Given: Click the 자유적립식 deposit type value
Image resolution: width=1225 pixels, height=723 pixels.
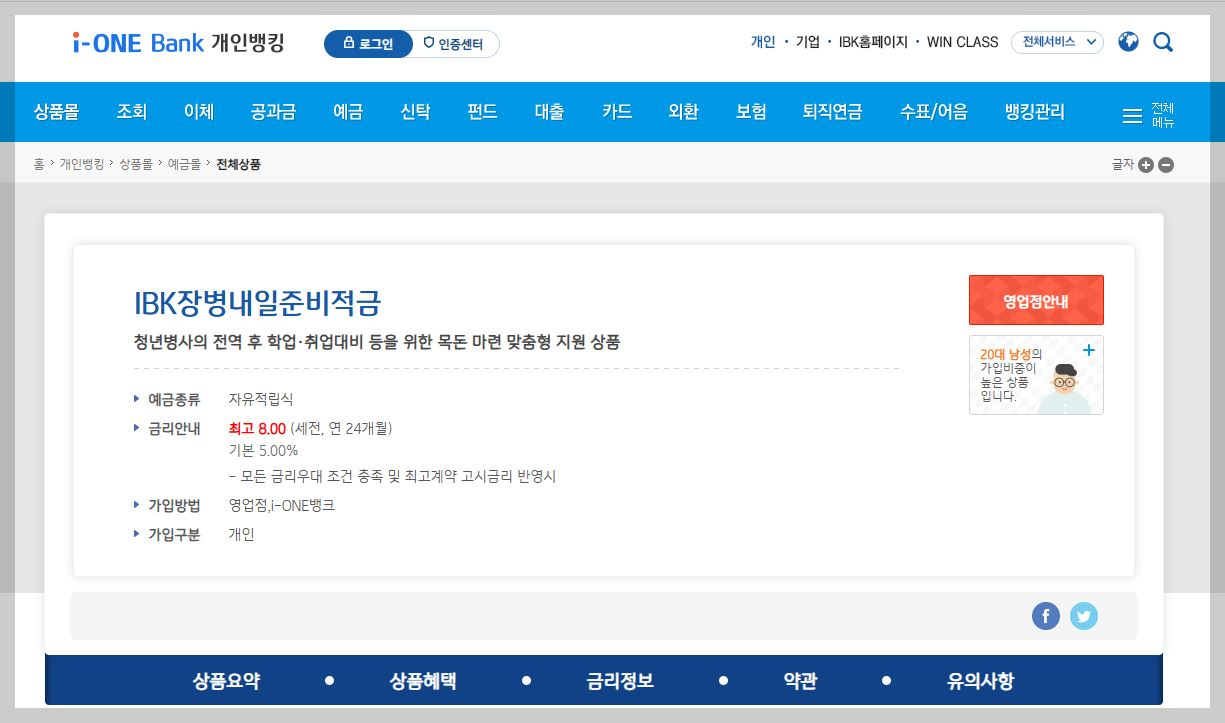Looking at the screenshot, I should click(x=261, y=399).
